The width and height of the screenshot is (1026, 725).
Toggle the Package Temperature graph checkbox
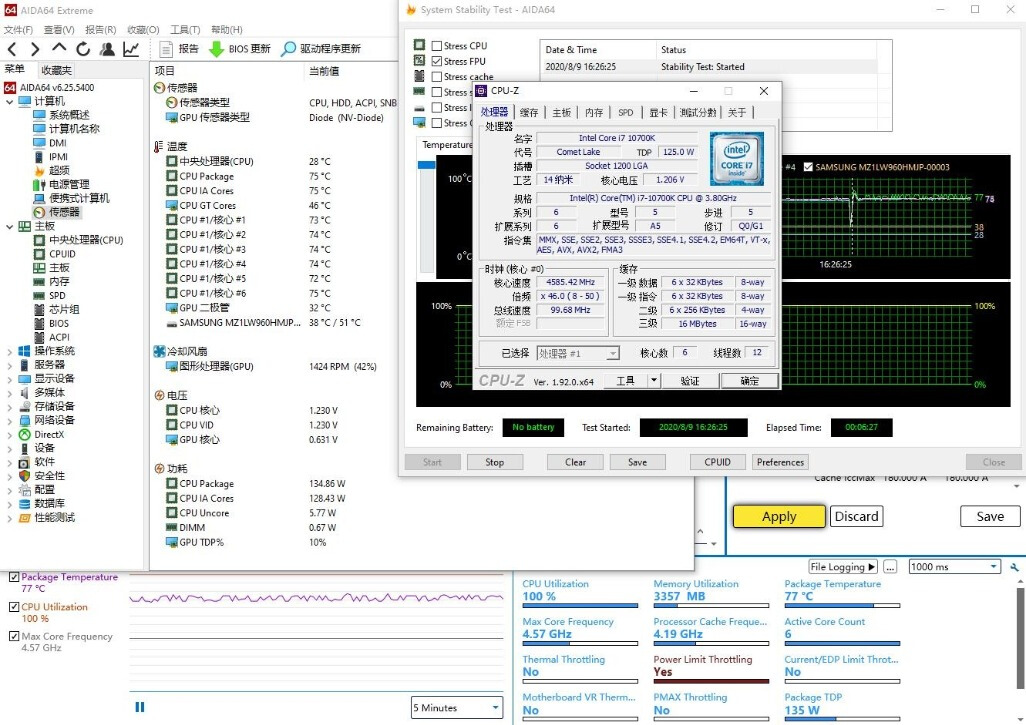(x=14, y=577)
